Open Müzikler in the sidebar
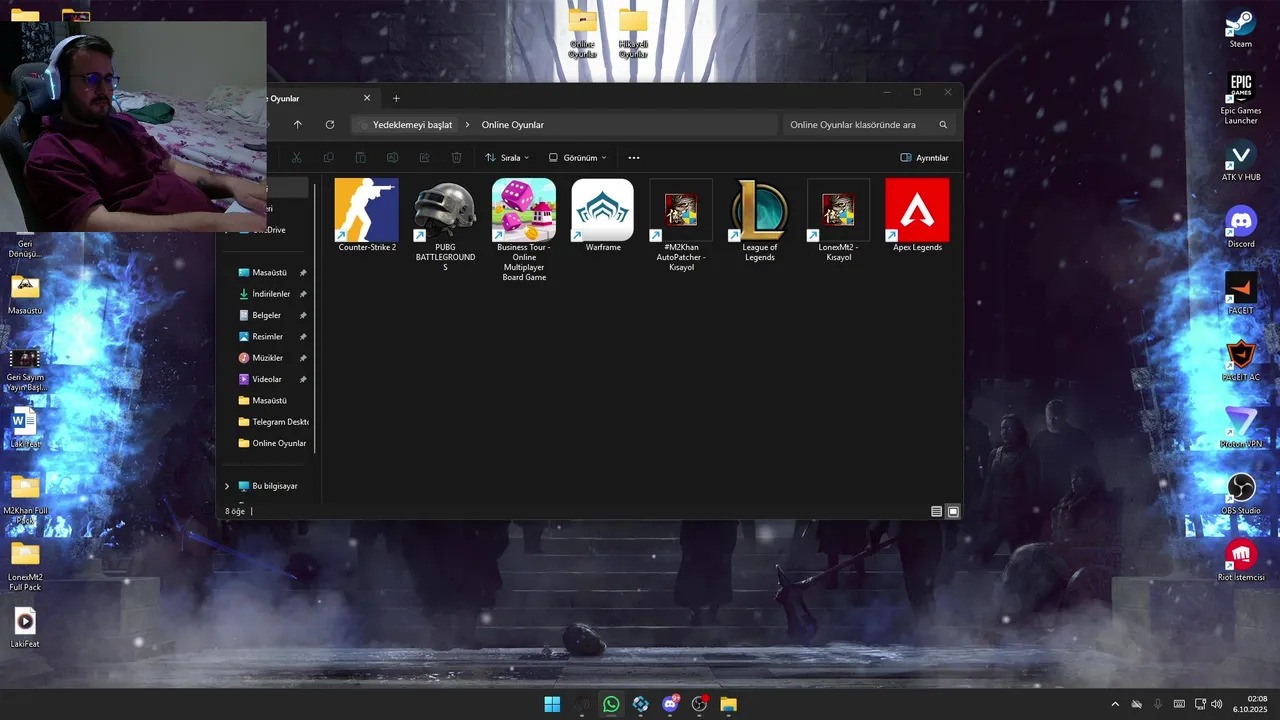The width and height of the screenshot is (1280, 720). [267, 358]
